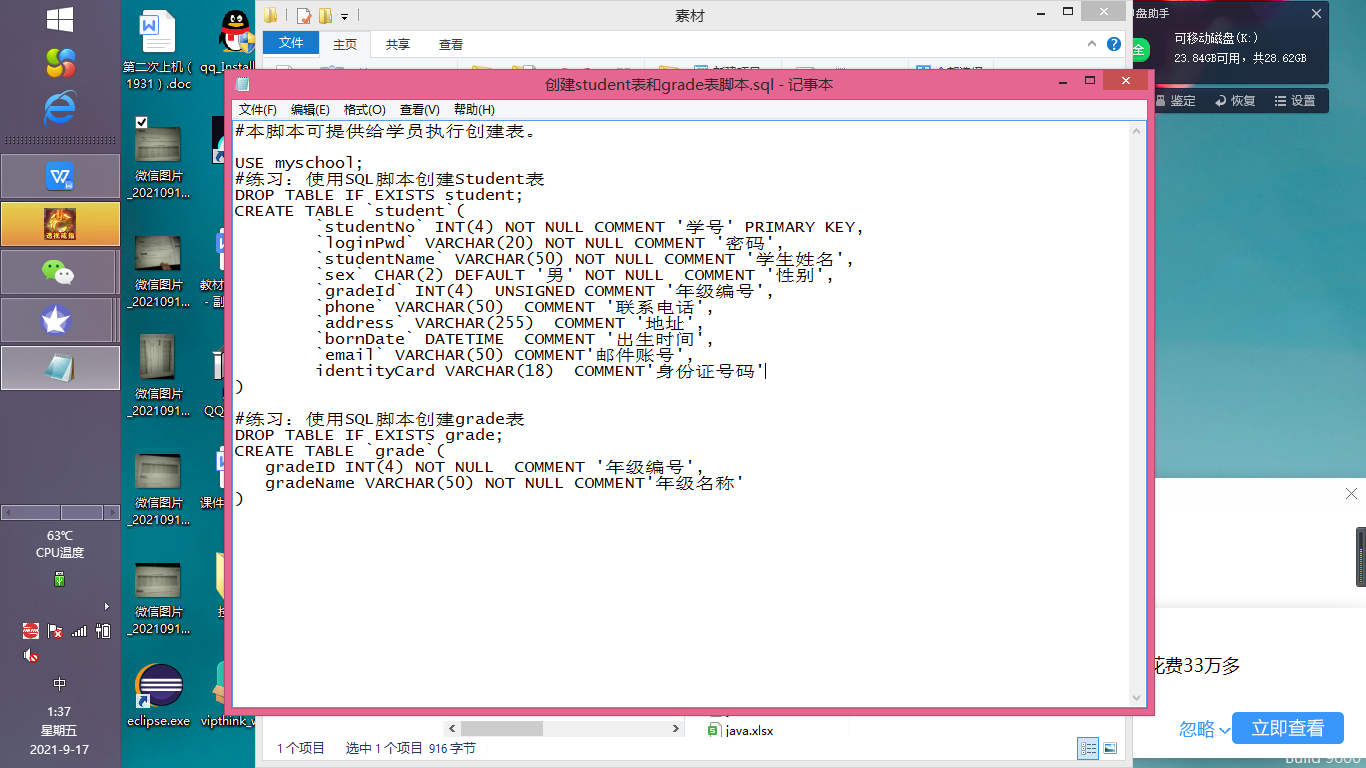Maximize the Notepad window

1090,80
